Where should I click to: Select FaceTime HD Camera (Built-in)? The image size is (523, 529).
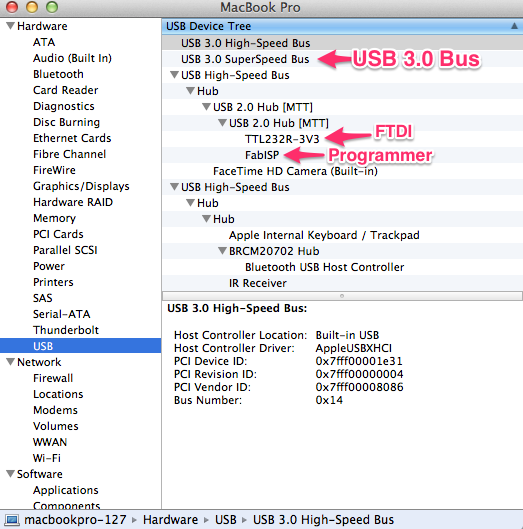click(295, 171)
